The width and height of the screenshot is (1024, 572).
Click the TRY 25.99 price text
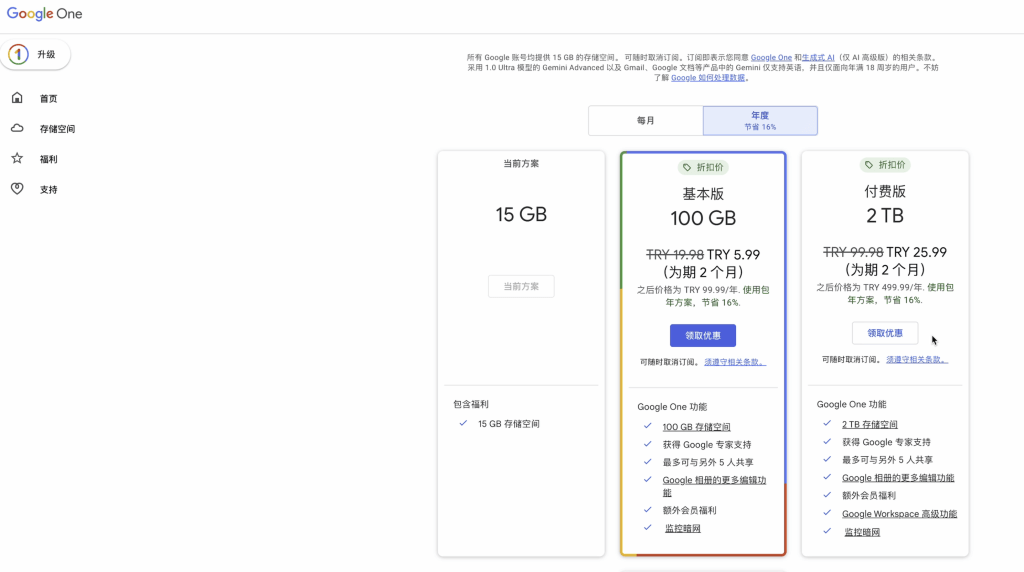point(917,251)
